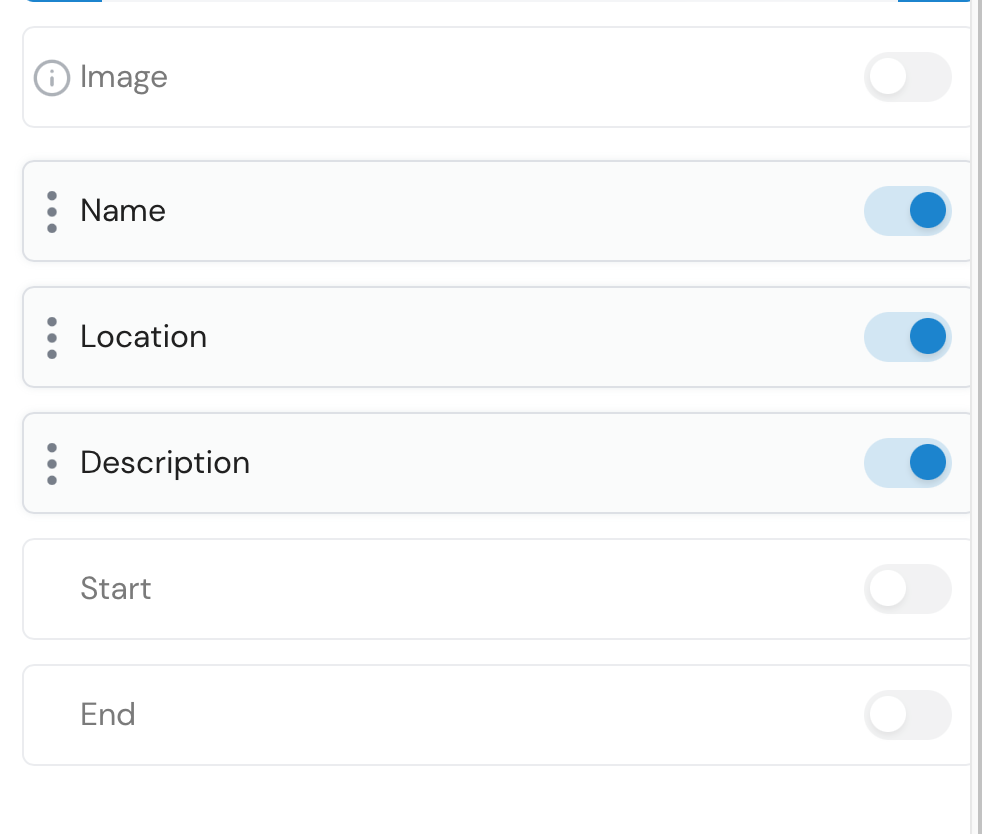This screenshot has width=982, height=834.
Task: Click empty space in the Start row
Action: point(500,589)
